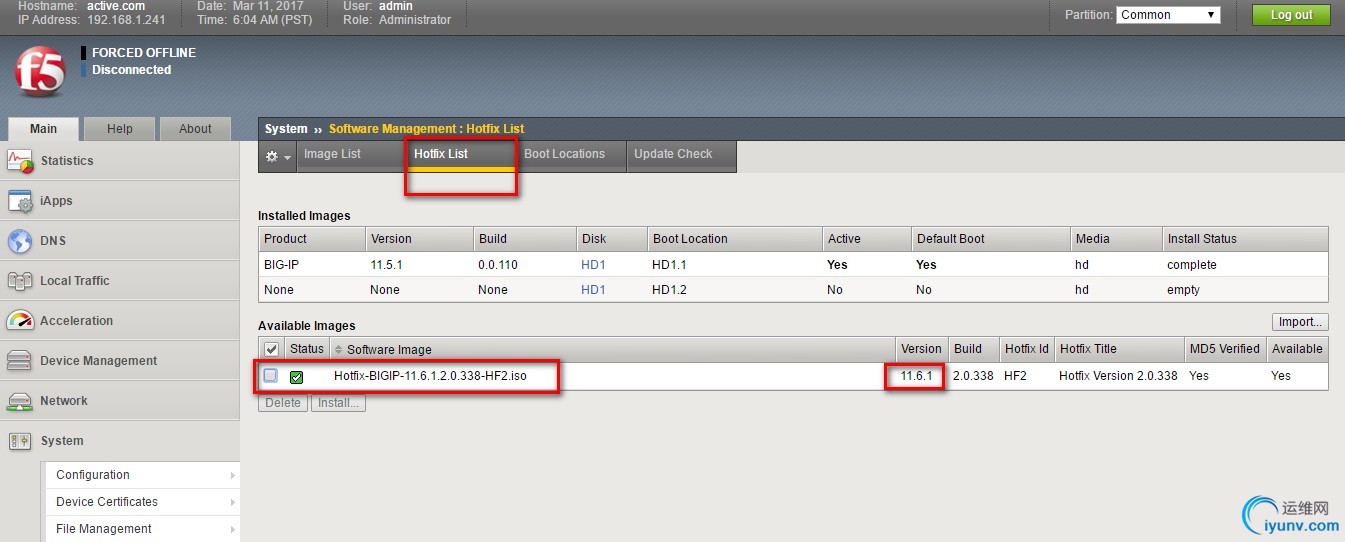
Task: Click the empty install status cell
Action: coord(1183,290)
